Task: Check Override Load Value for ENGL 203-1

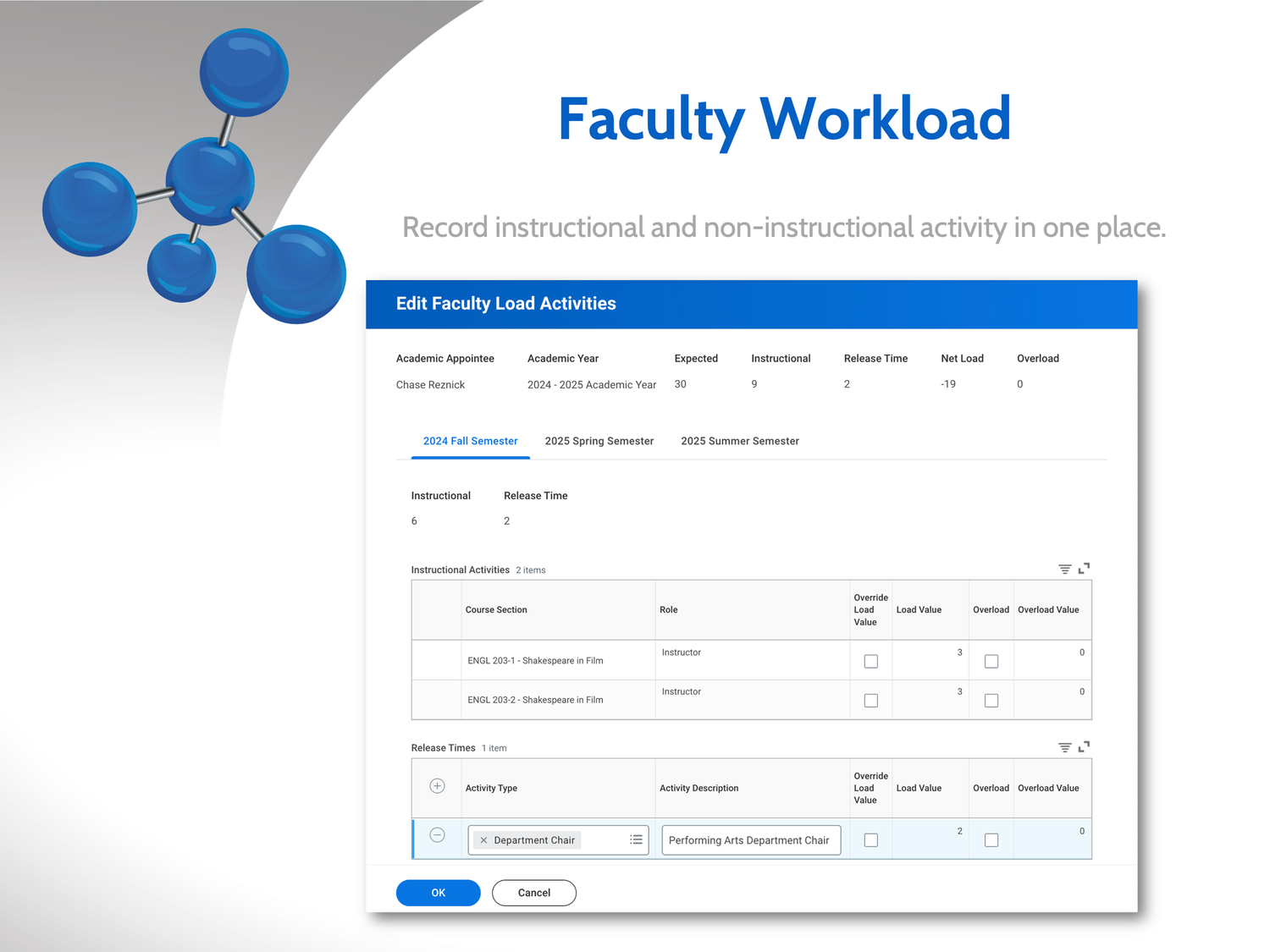Action: tap(870, 661)
